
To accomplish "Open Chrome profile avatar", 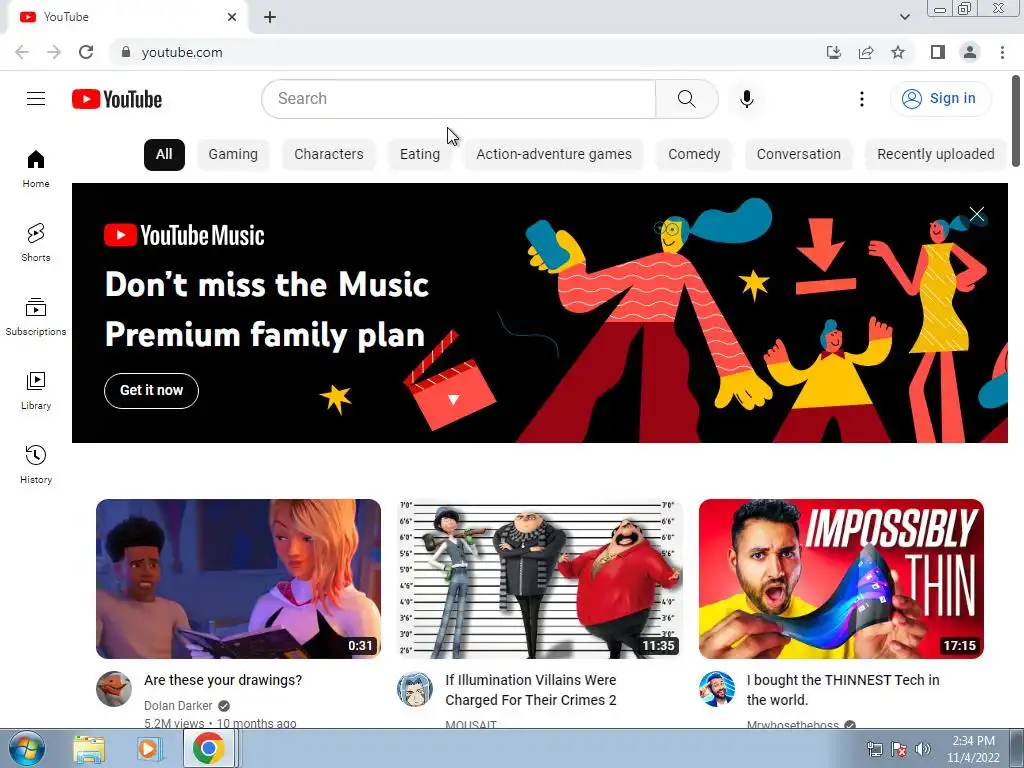I will (x=970, y=52).
